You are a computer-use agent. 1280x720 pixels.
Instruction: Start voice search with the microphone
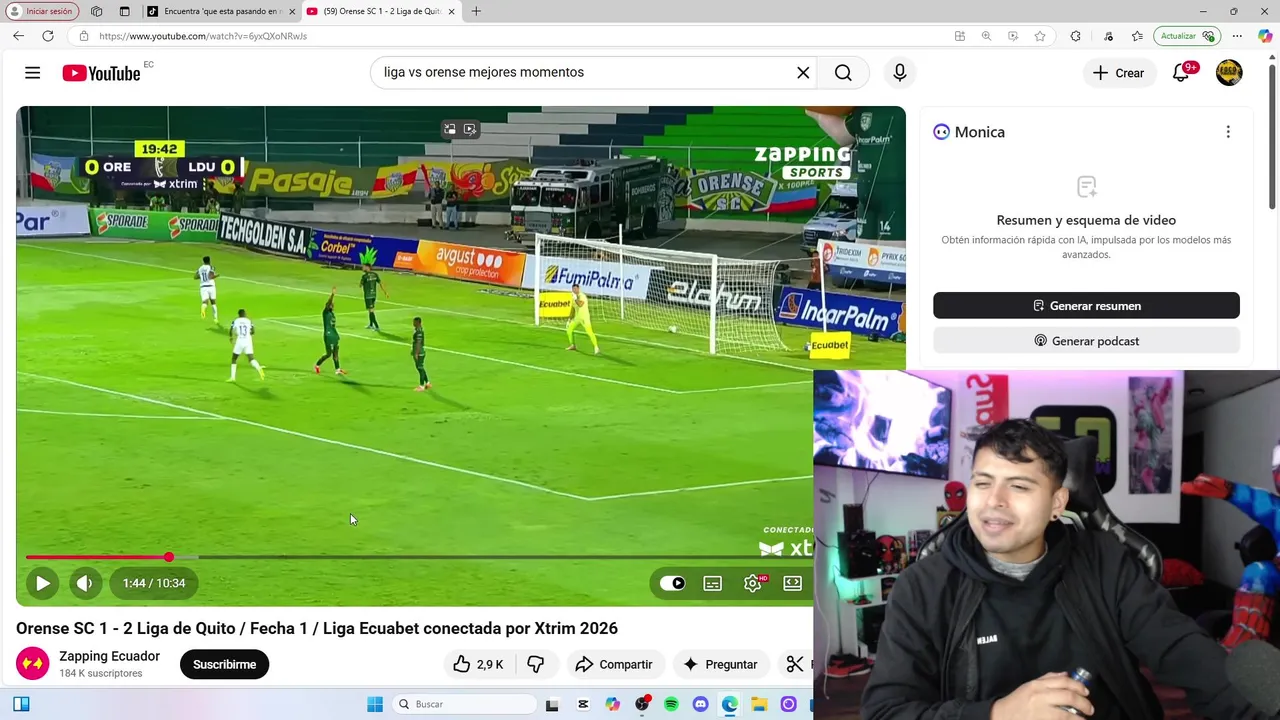(900, 72)
